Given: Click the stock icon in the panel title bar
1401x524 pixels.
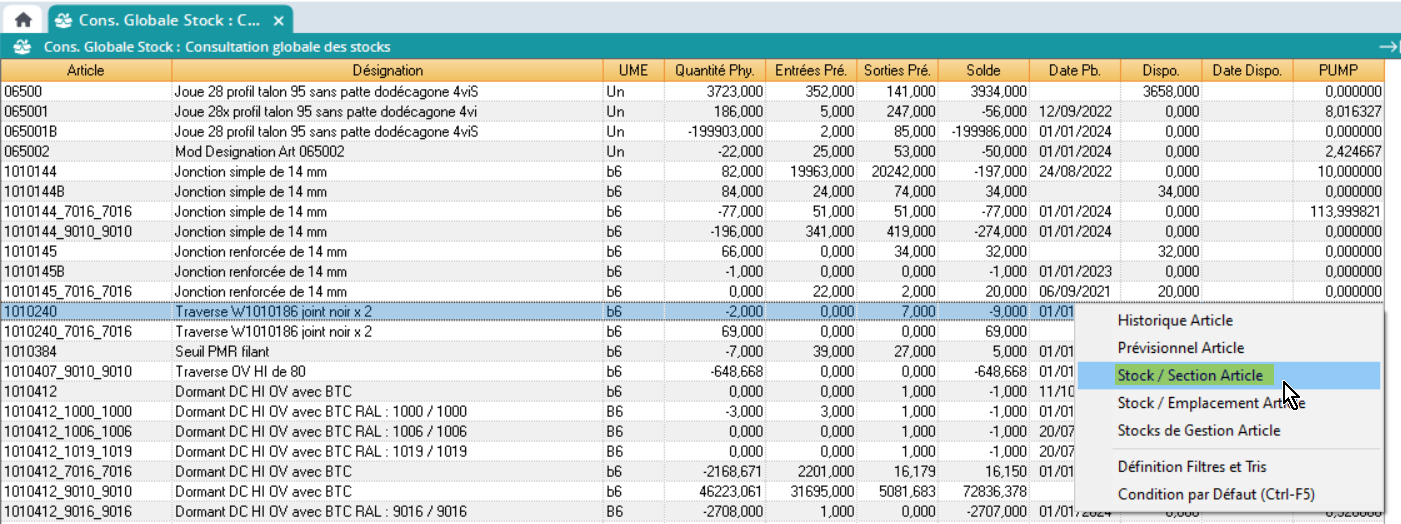Looking at the screenshot, I should (21, 47).
